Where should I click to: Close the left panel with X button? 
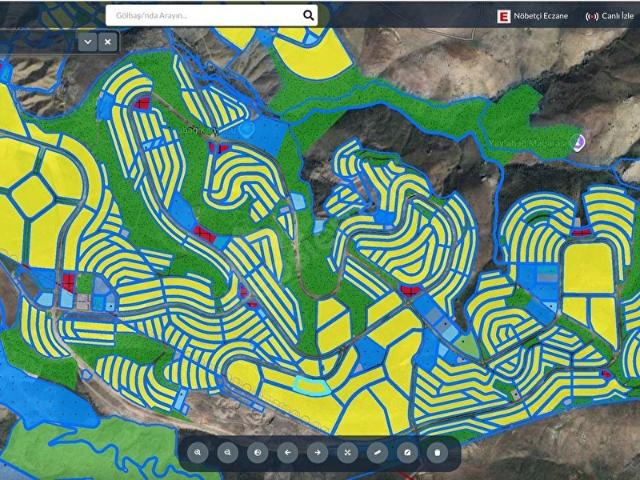click(108, 42)
